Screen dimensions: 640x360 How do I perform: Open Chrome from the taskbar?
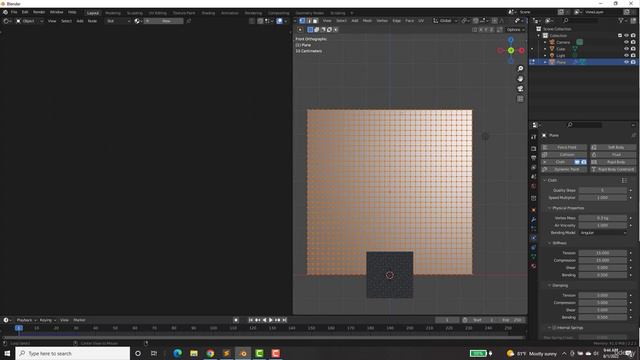click(210, 353)
